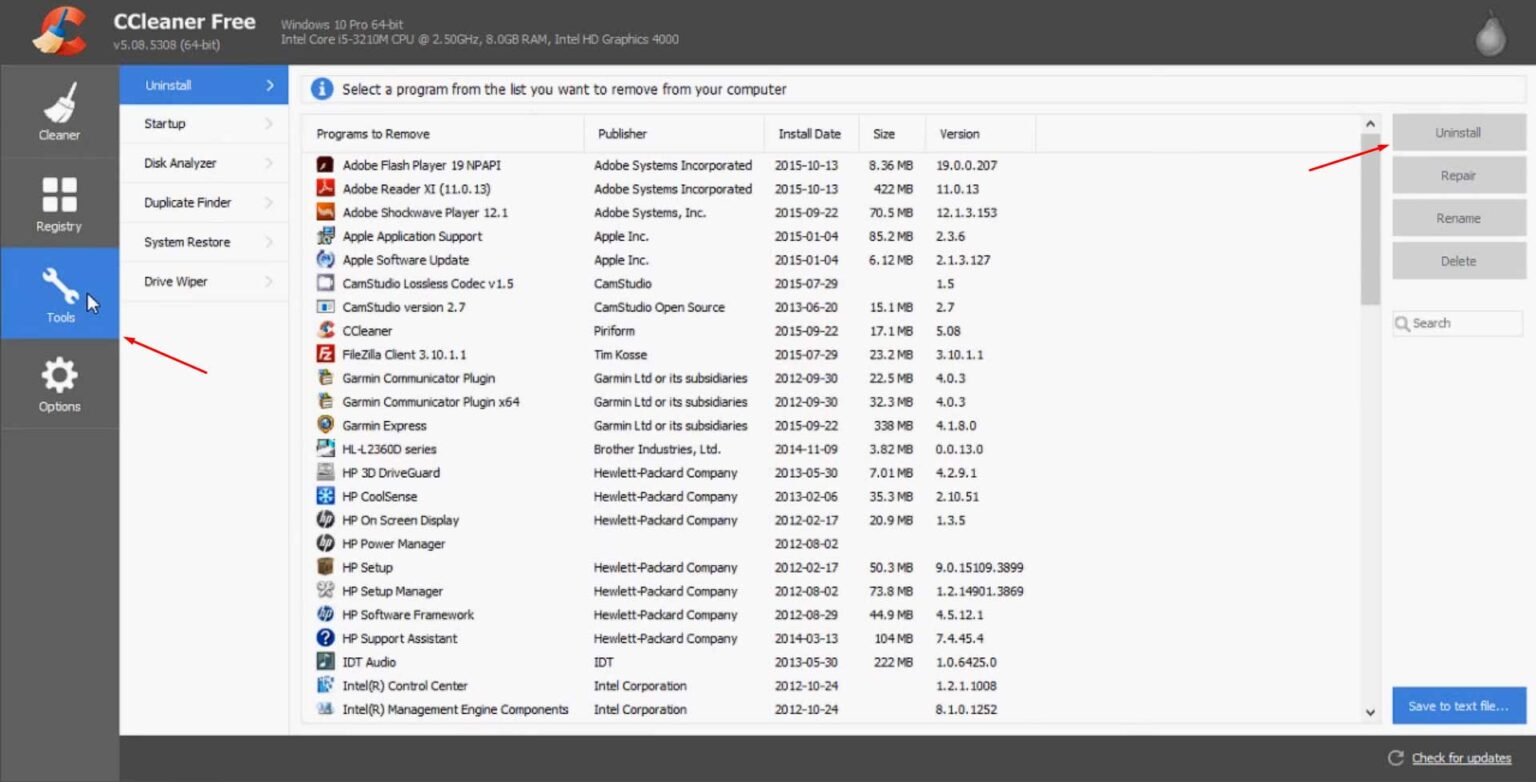Click the scrollbar down arrow of program list
Screen dimensions: 1536x782
[1370, 712]
